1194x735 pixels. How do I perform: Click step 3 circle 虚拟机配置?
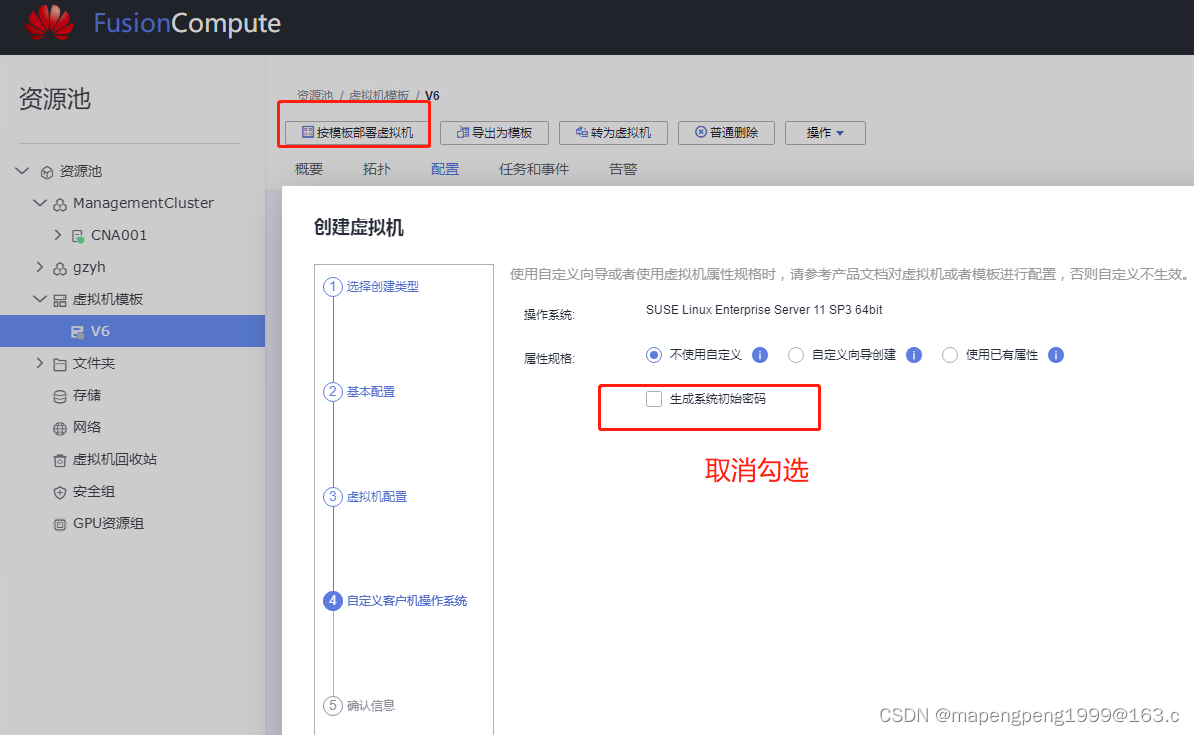(x=333, y=497)
